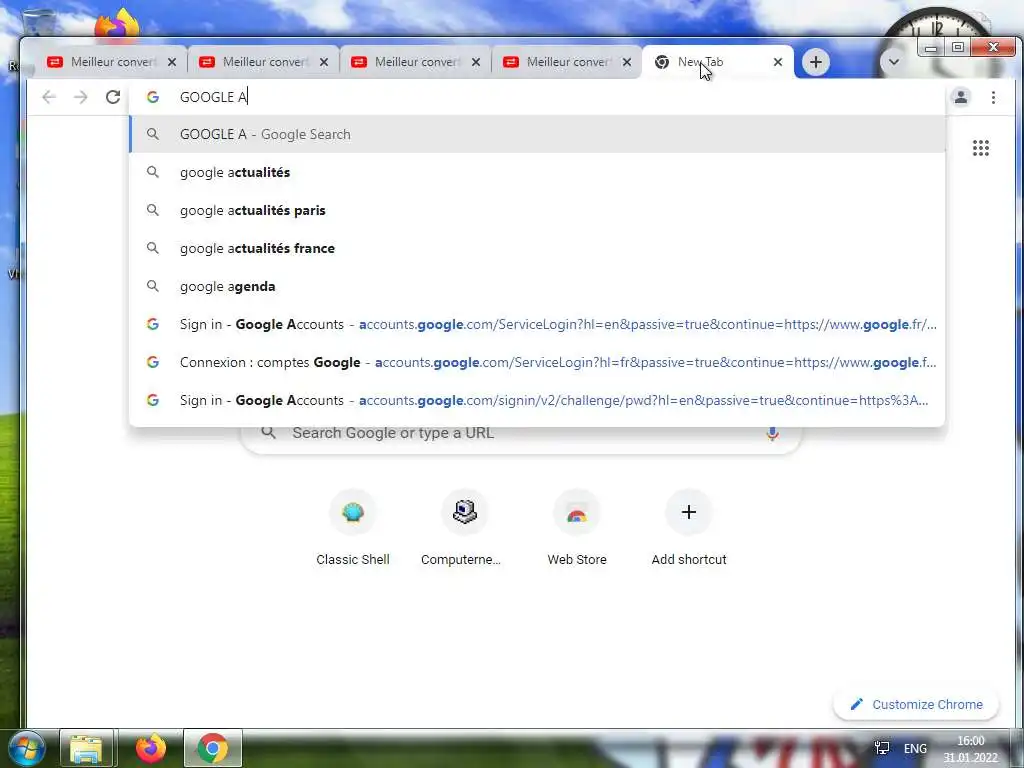Image resolution: width=1024 pixels, height=768 pixels.
Task: Choose the suggestion google agenda
Action: (537, 286)
